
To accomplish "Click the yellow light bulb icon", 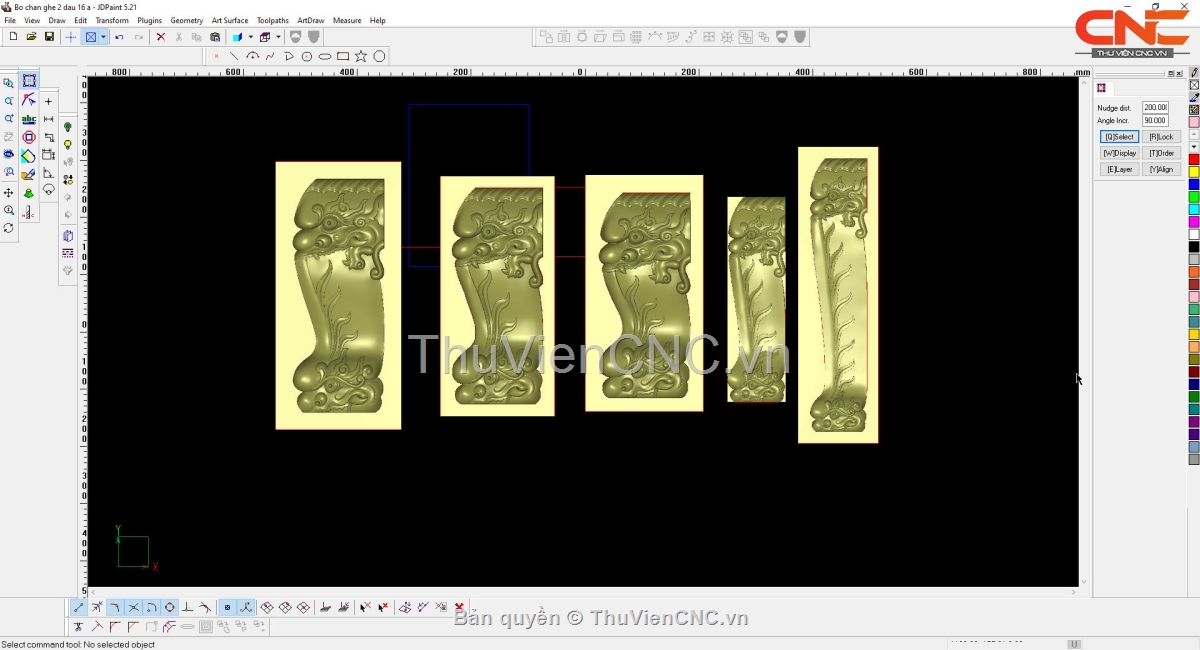I will (x=68, y=145).
